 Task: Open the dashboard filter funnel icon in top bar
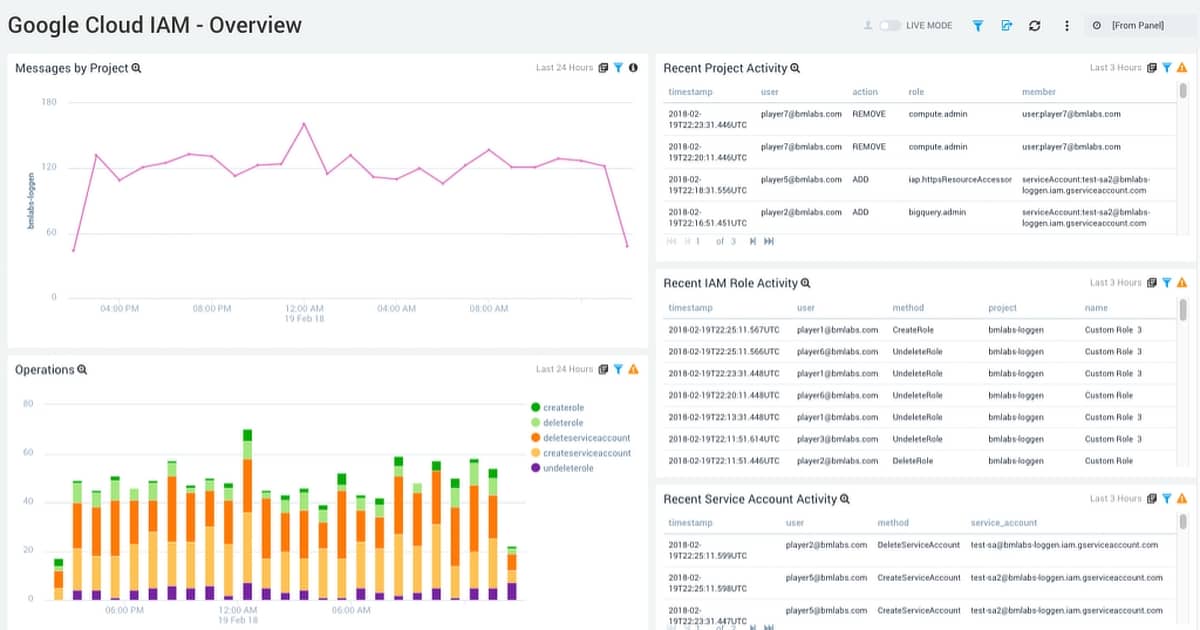[978, 25]
